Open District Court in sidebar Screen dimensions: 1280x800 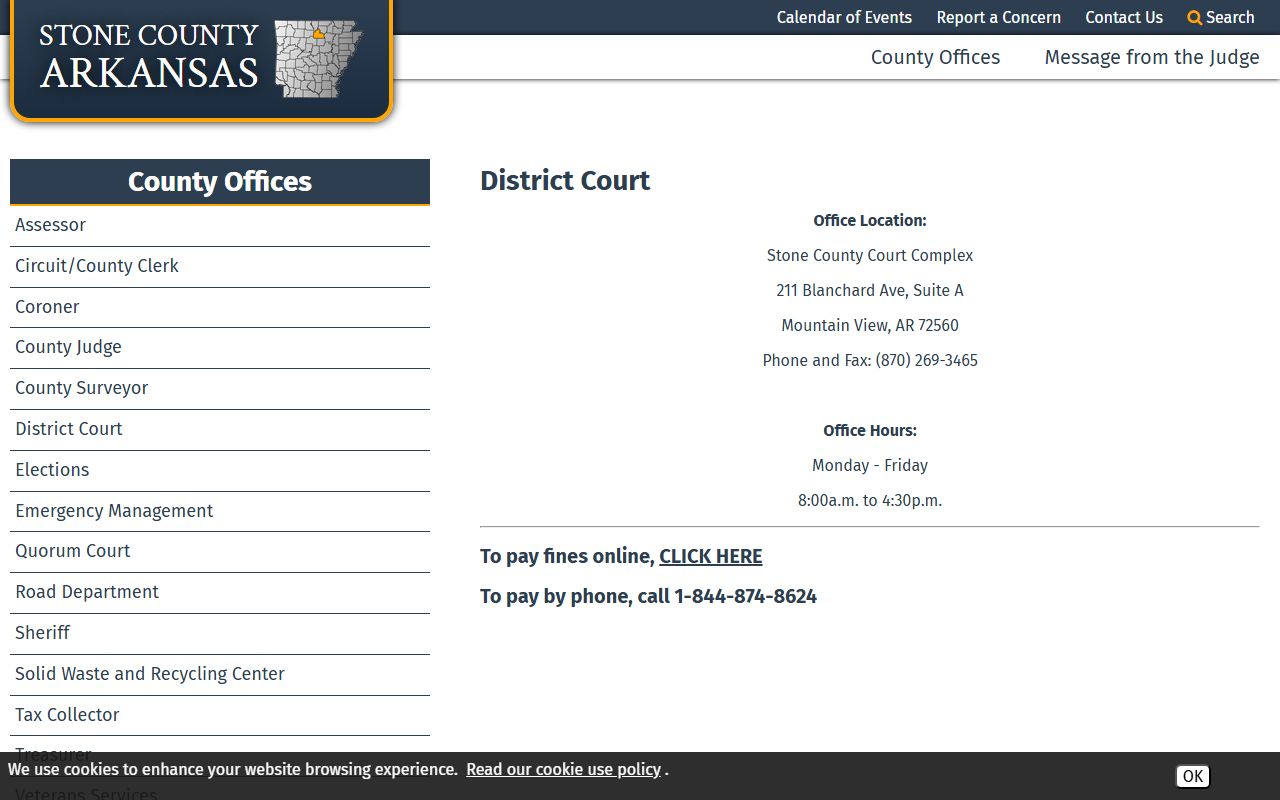(x=220, y=429)
